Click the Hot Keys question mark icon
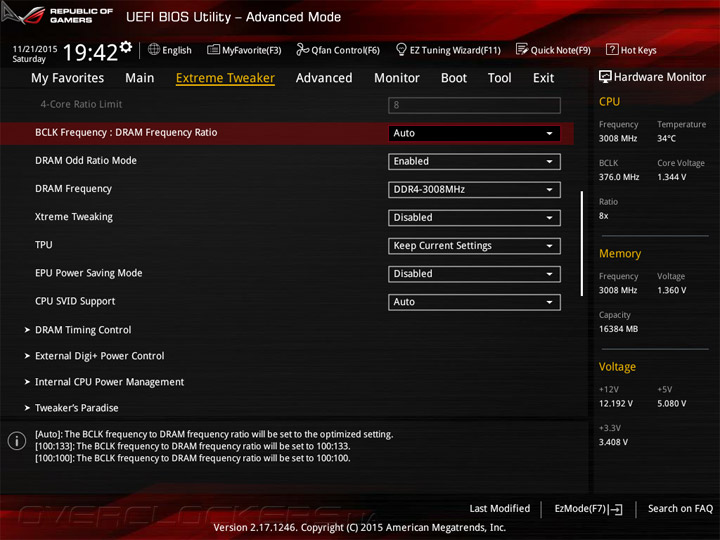720x540 pixels. tap(612, 49)
